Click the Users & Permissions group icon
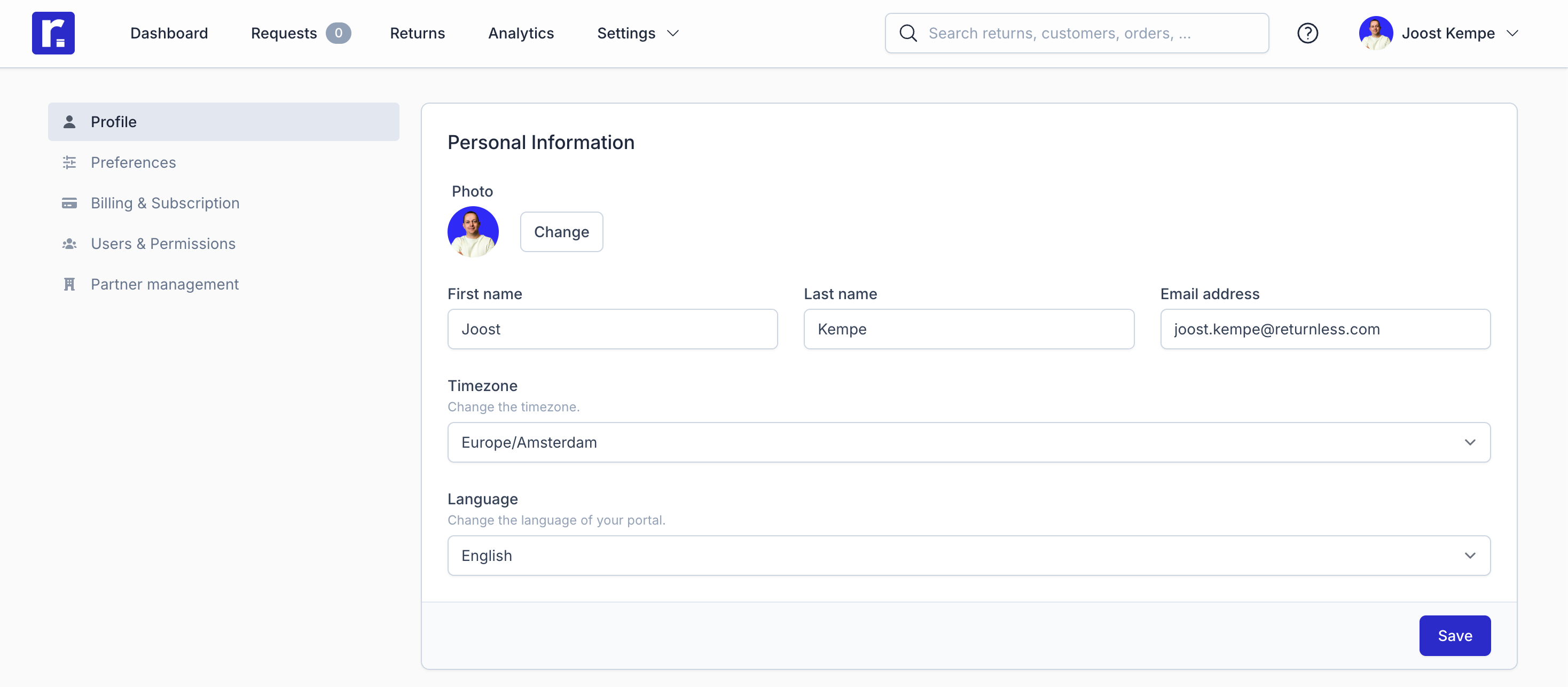The width and height of the screenshot is (1568, 687). click(x=69, y=244)
